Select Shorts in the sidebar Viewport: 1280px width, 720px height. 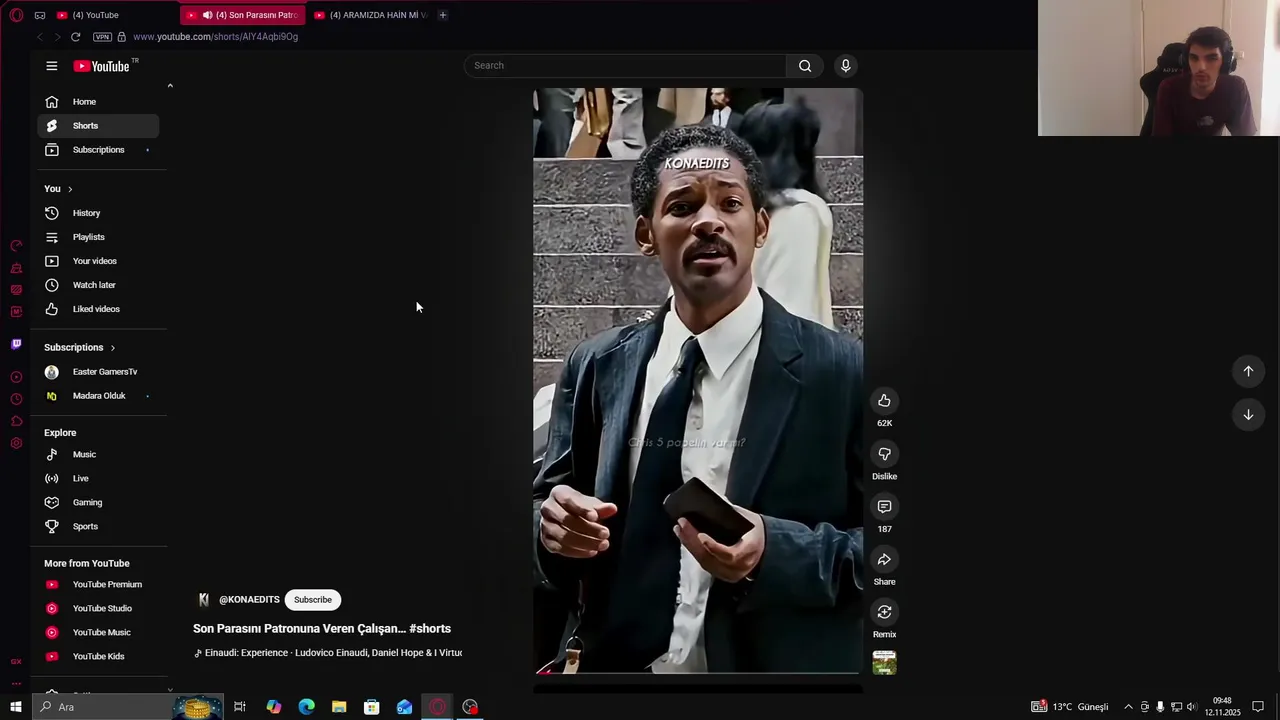(x=98, y=126)
